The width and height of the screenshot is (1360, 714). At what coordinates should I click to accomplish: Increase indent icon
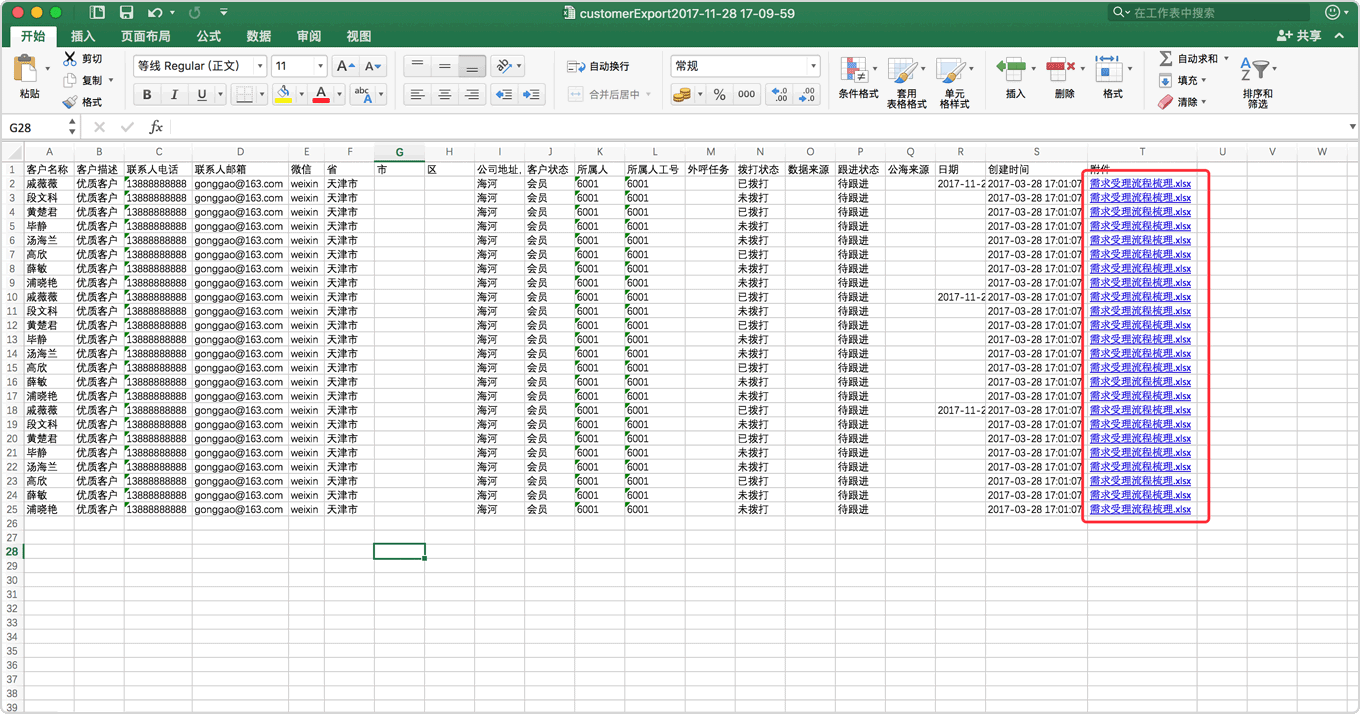(x=532, y=94)
